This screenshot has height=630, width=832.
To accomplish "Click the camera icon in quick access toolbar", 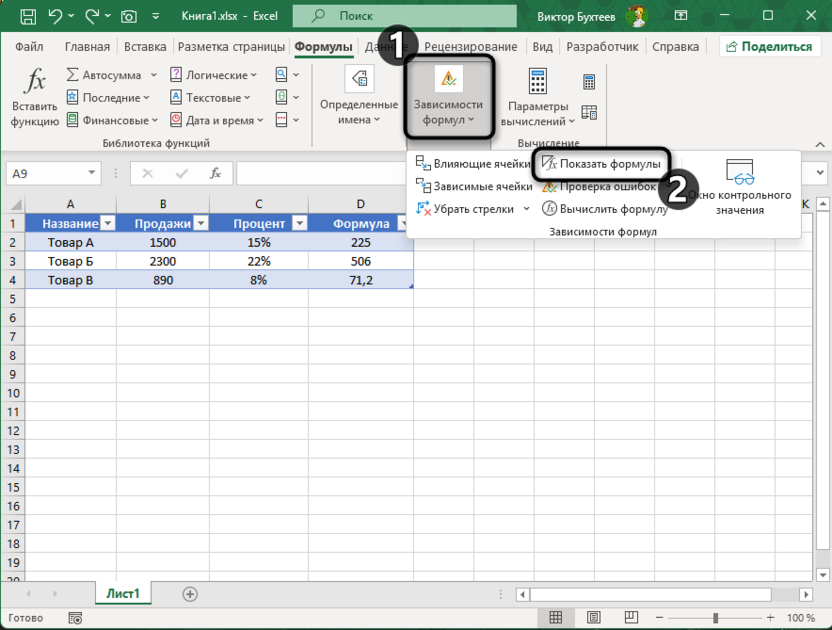I will tap(129, 17).
